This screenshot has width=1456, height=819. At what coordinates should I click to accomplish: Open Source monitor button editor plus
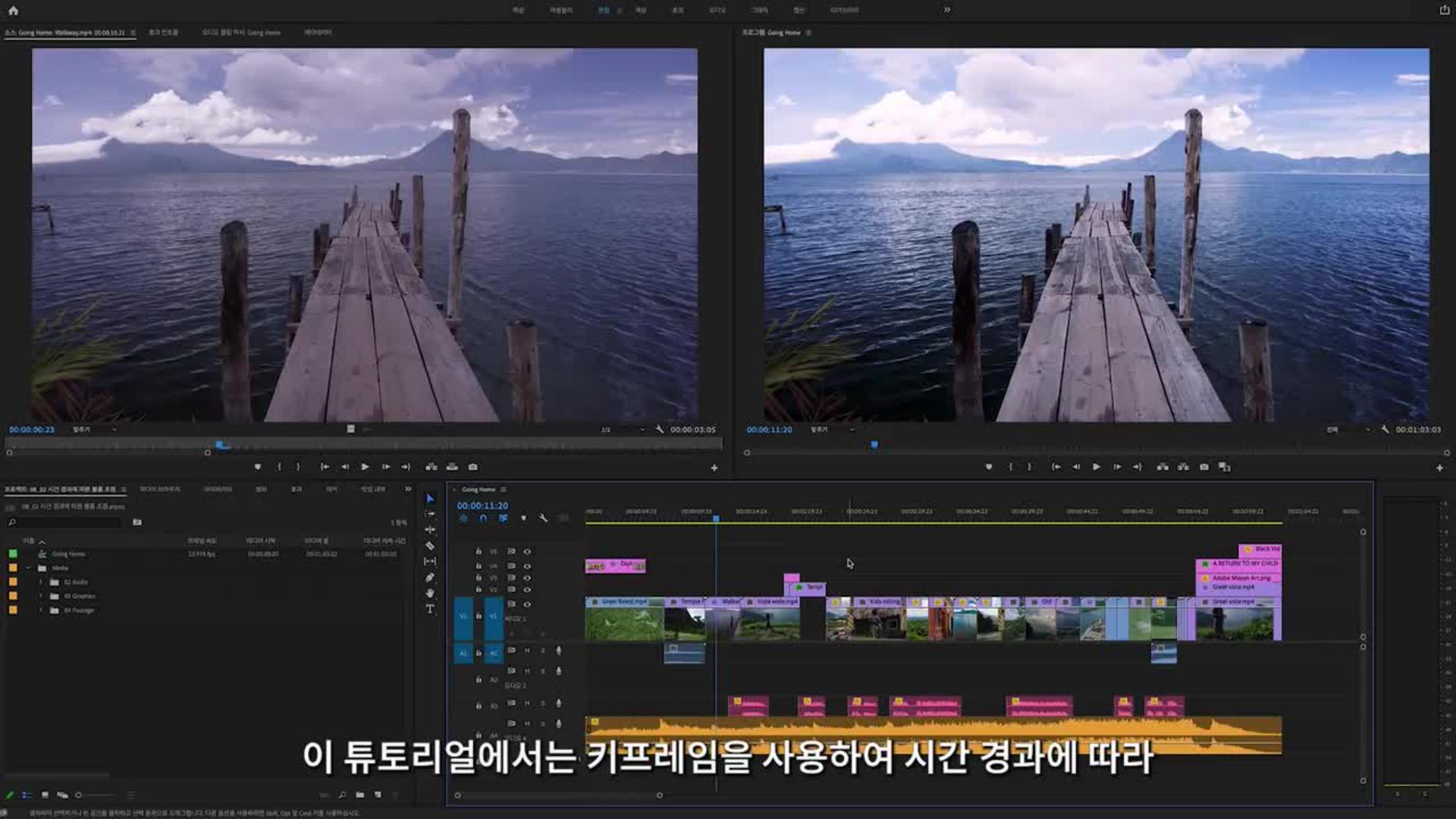[714, 468]
